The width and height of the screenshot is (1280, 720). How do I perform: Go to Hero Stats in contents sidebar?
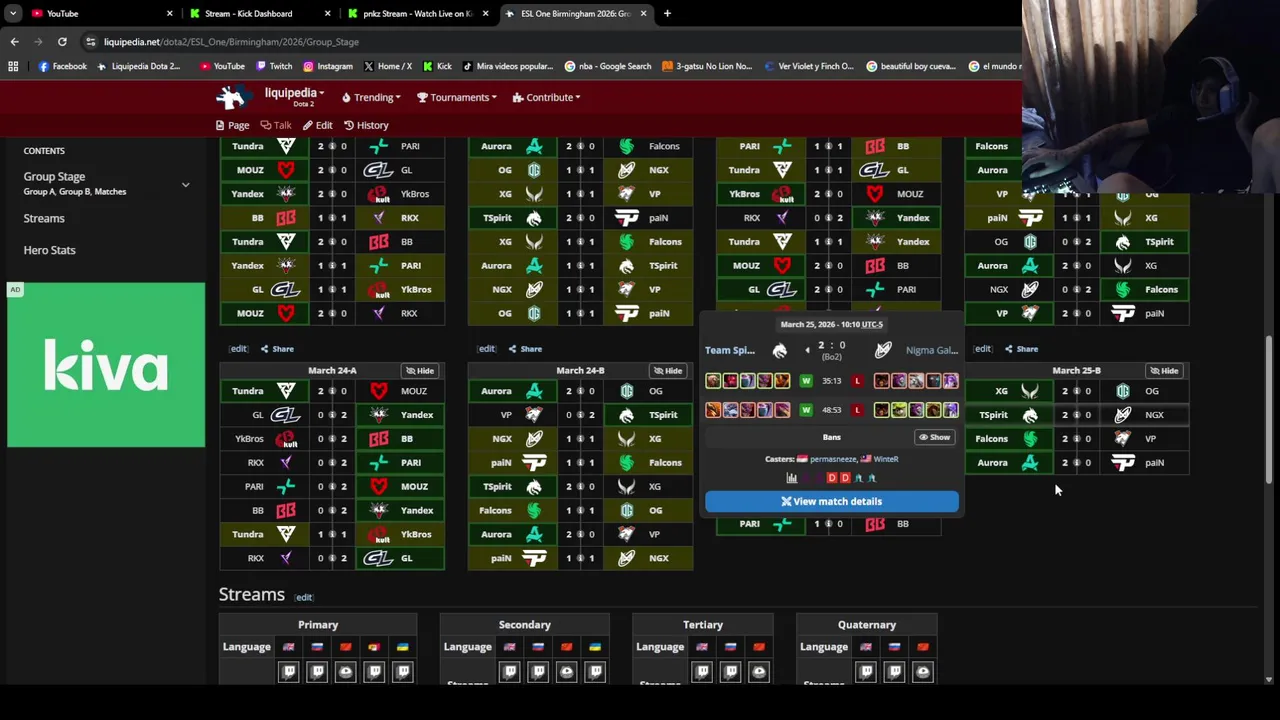point(49,250)
